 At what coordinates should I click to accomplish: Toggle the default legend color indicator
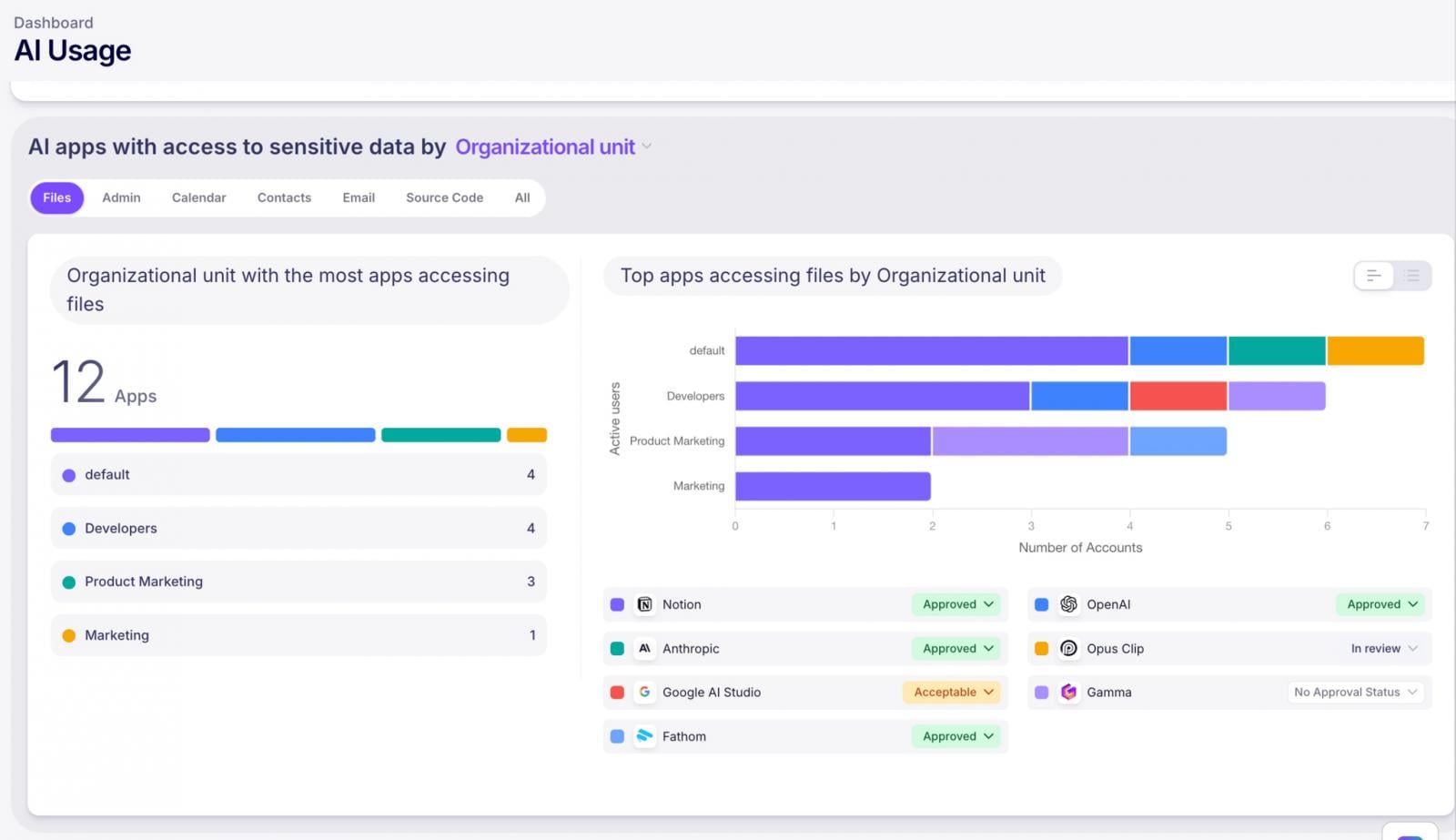pos(68,474)
